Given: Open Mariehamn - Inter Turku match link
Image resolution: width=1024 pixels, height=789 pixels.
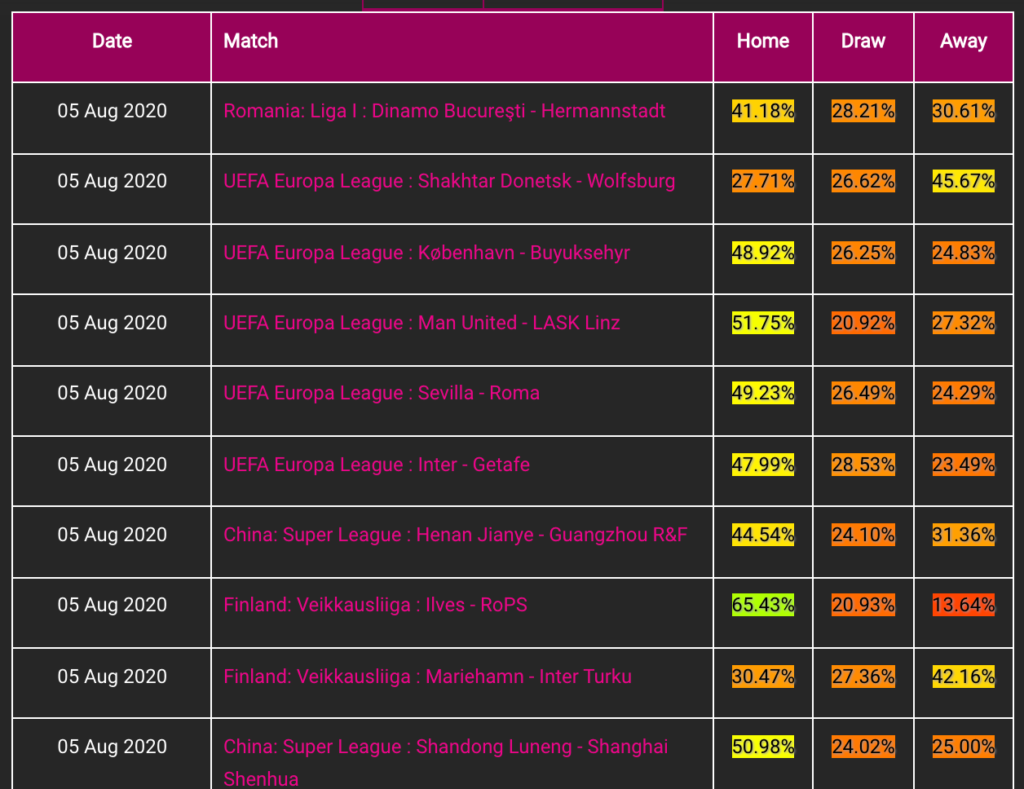Looking at the screenshot, I should pos(428,677).
